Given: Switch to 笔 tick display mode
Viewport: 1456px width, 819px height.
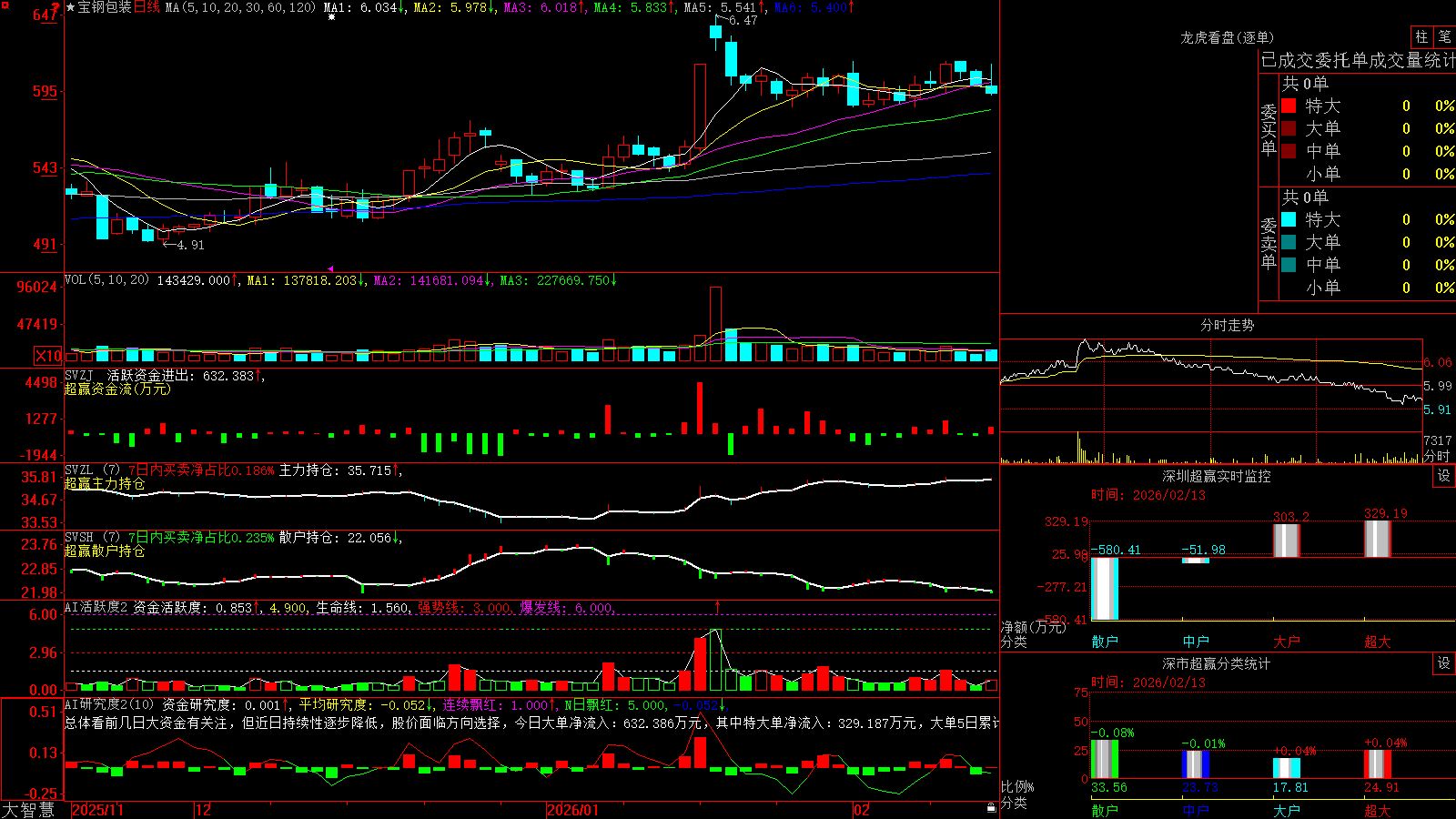Looking at the screenshot, I should [1444, 37].
